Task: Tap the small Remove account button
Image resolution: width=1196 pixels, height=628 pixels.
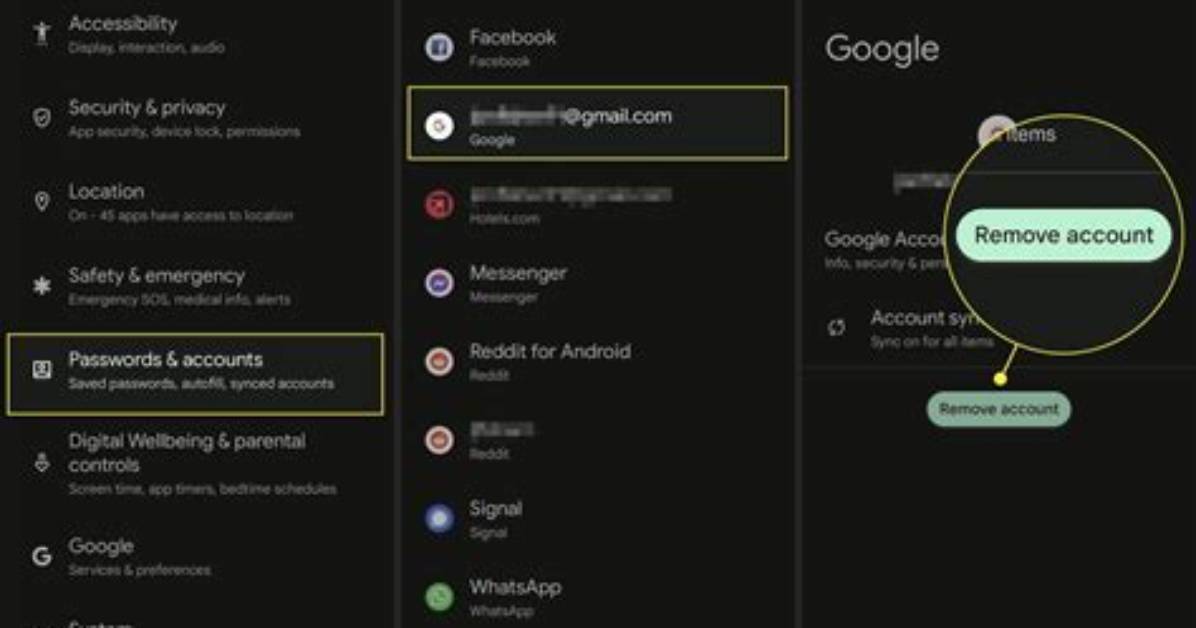Action: pos(998,409)
